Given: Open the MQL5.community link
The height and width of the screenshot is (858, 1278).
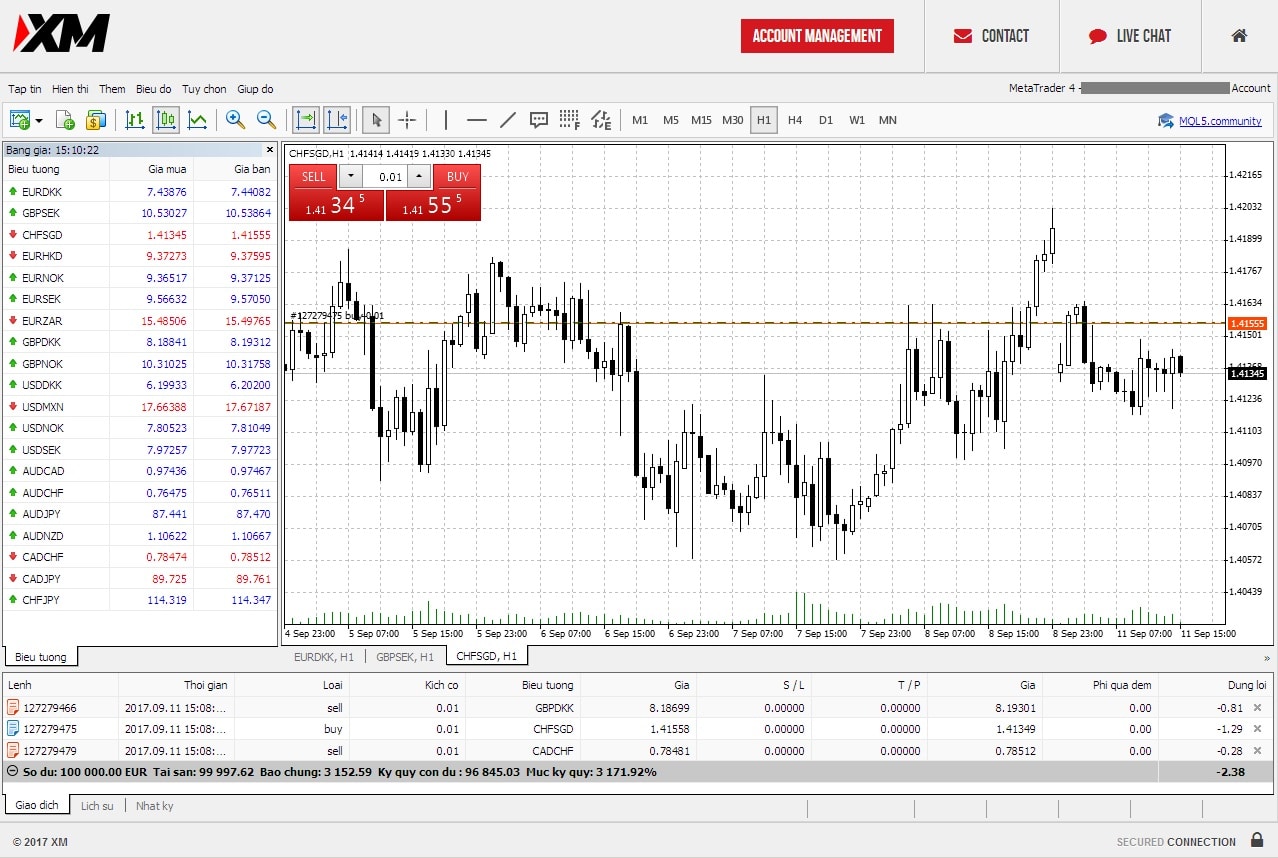Looking at the screenshot, I should click(x=1219, y=121).
